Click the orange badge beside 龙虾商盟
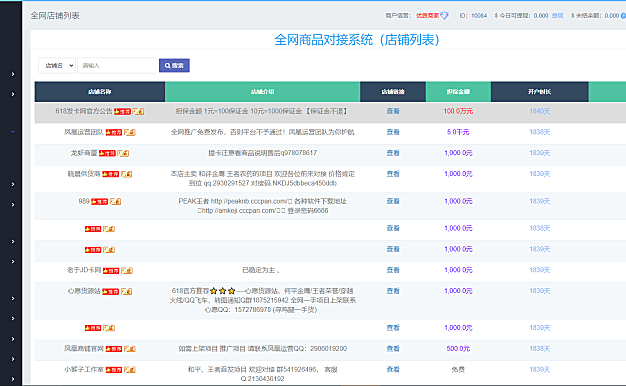Screen dimensions: 626x386 point(123,153)
